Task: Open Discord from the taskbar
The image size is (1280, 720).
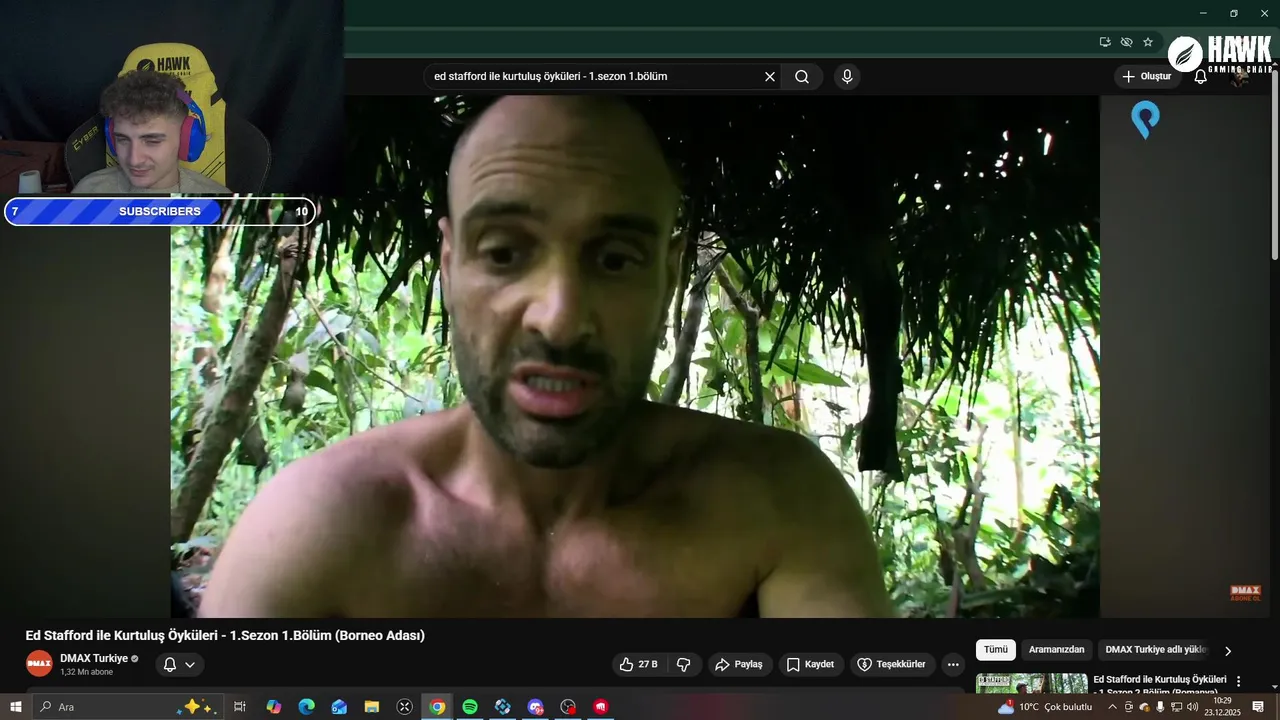Action: 535,707
